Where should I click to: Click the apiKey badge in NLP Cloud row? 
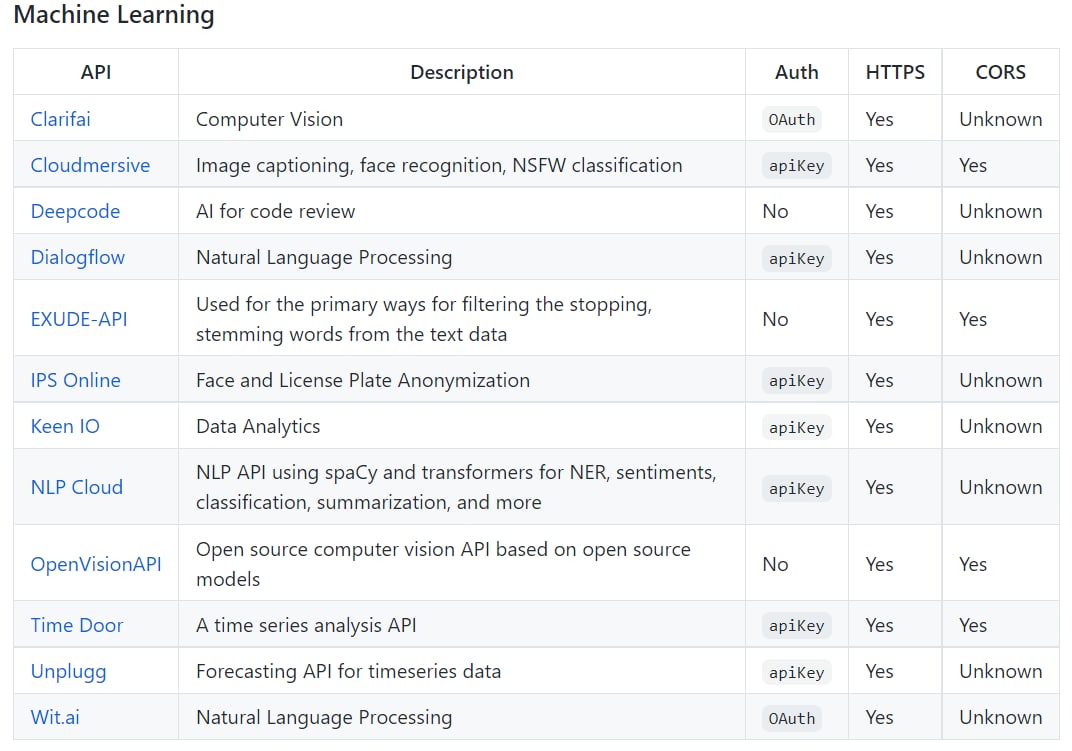796,488
